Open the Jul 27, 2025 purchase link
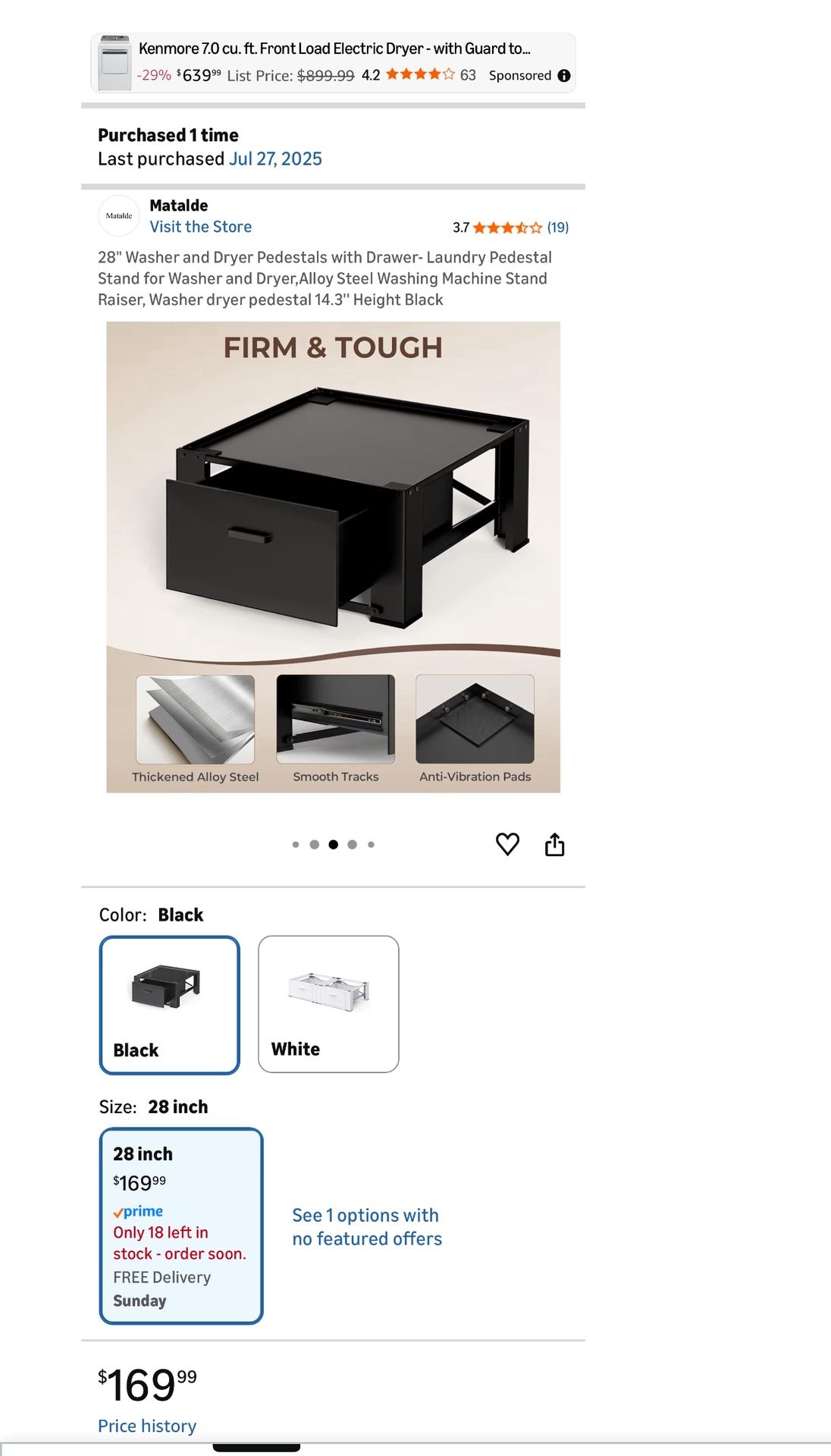 tap(275, 158)
